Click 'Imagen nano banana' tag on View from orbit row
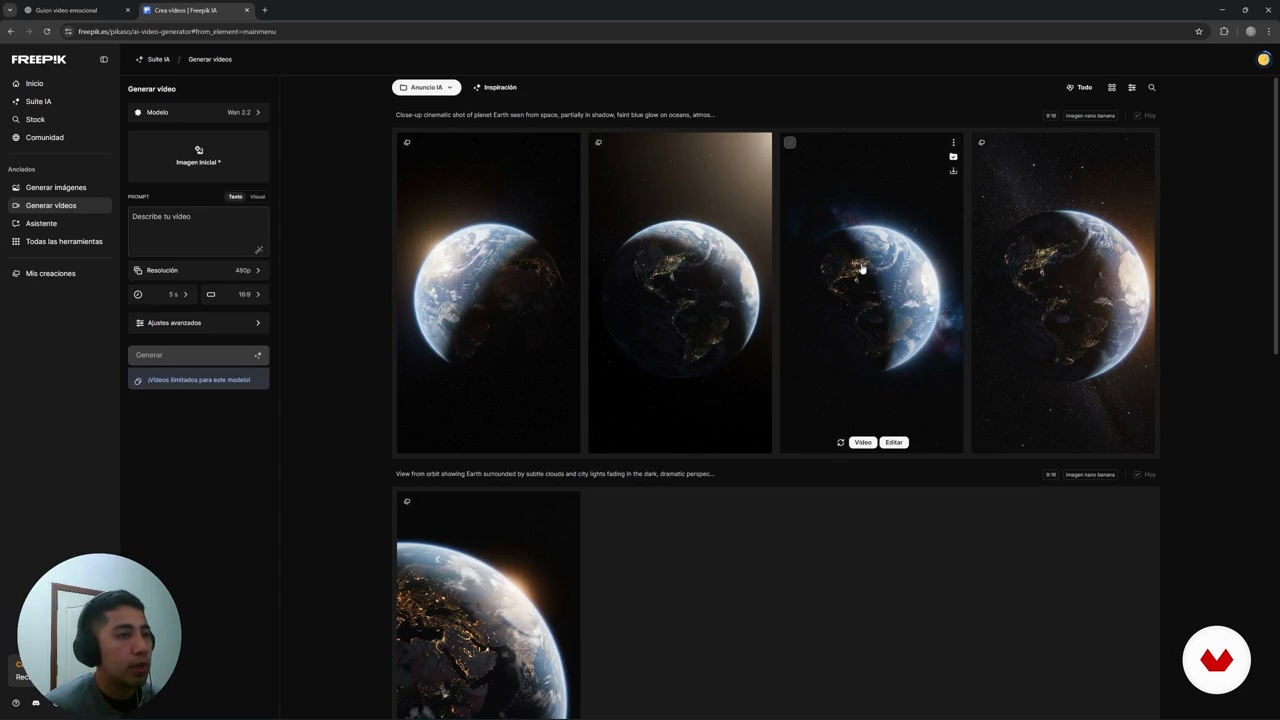The image size is (1280, 720). click(1090, 475)
